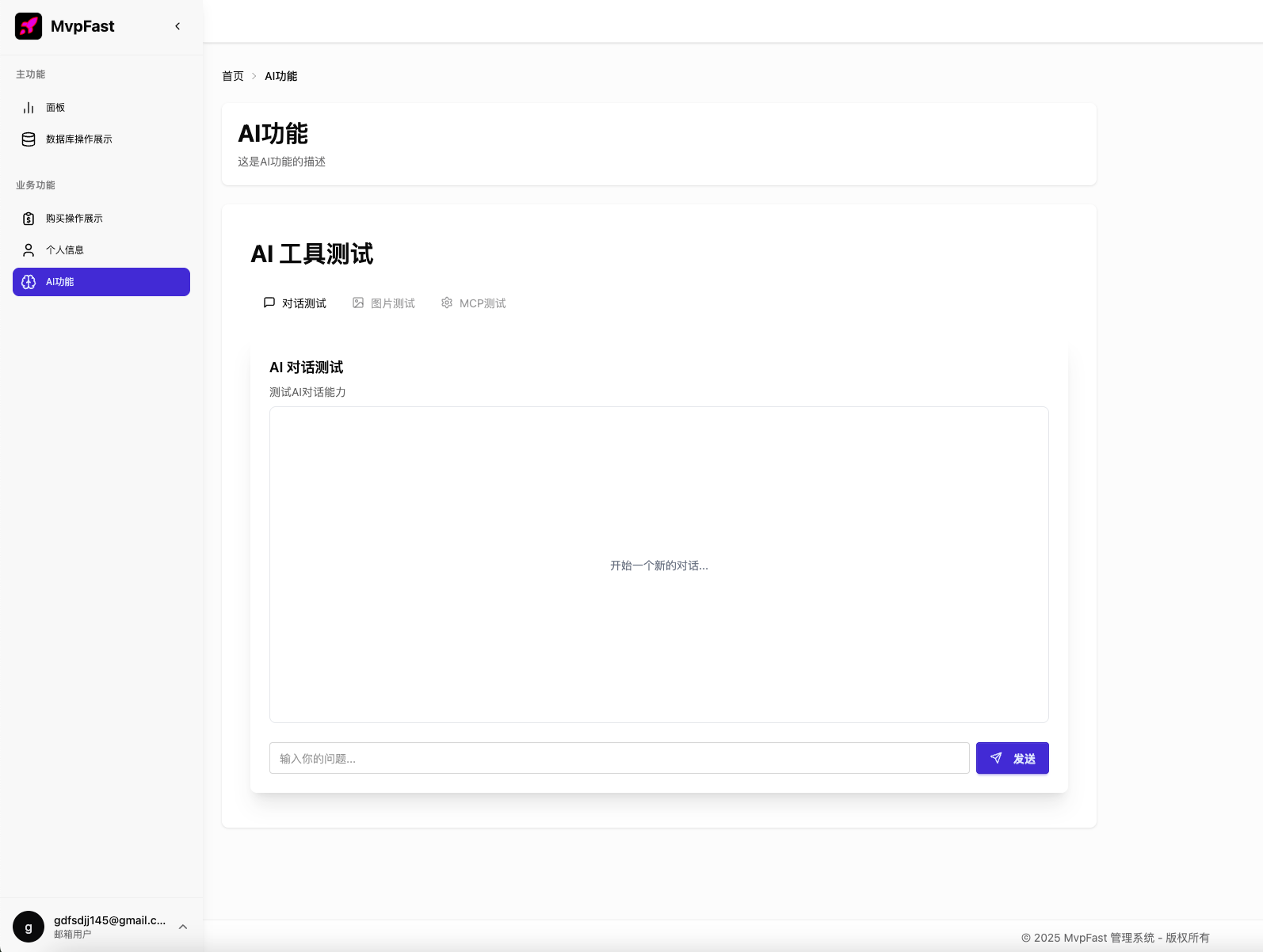
Task: Navigate to 首页 in the breadcrumb
Action: click(233, 76)
